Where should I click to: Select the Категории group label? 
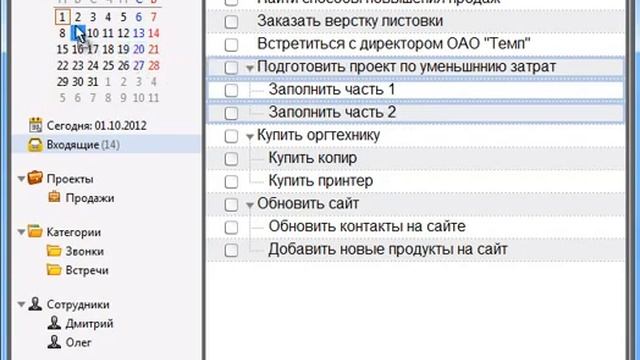73,232
